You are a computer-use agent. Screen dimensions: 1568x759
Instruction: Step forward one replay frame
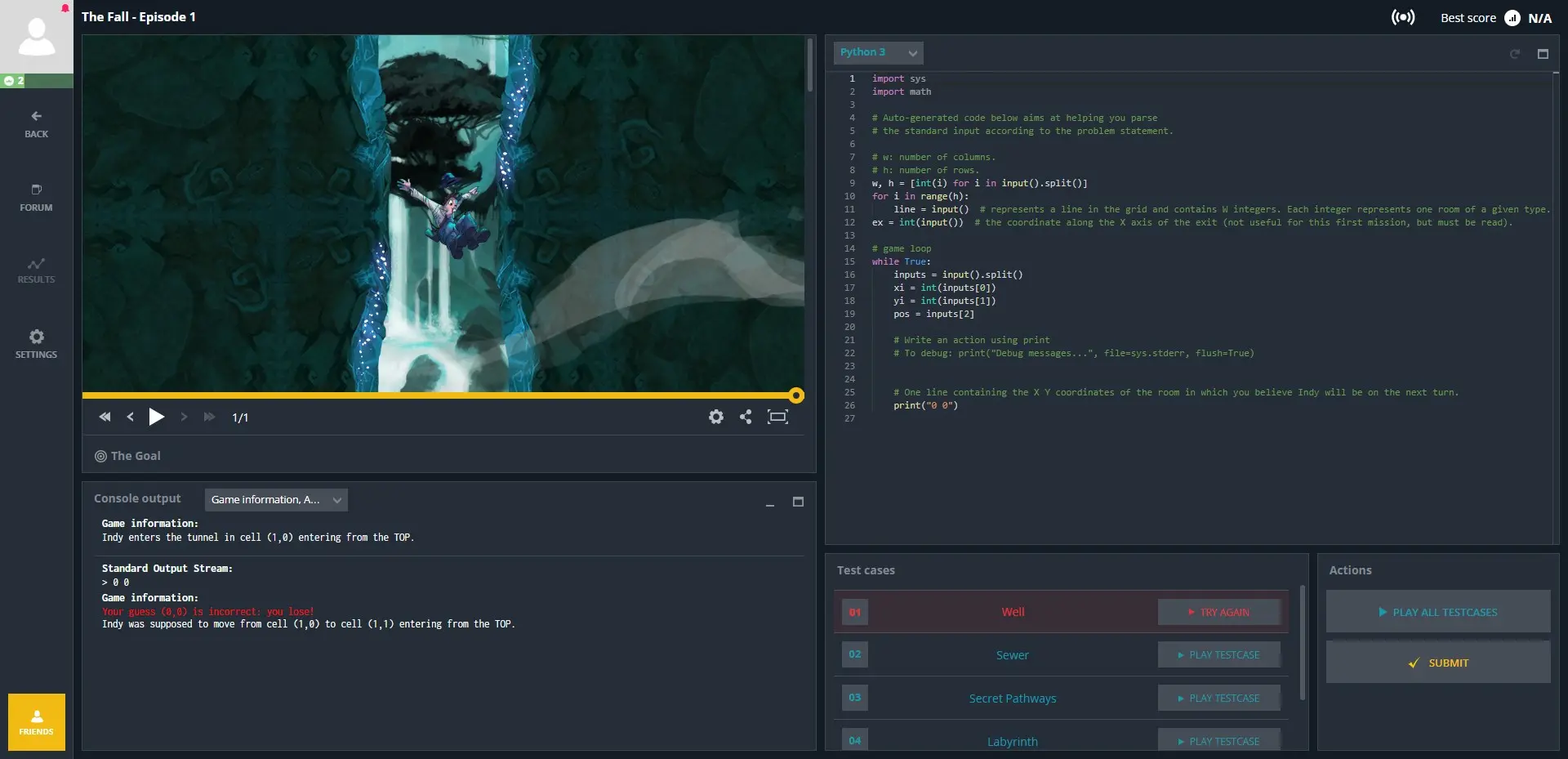click(x=184, y=417)
